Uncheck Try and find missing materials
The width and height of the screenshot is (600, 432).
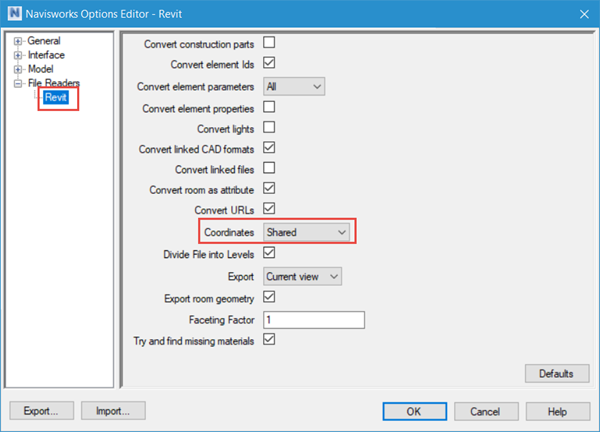pyautogui.click(x=269, y=339)
